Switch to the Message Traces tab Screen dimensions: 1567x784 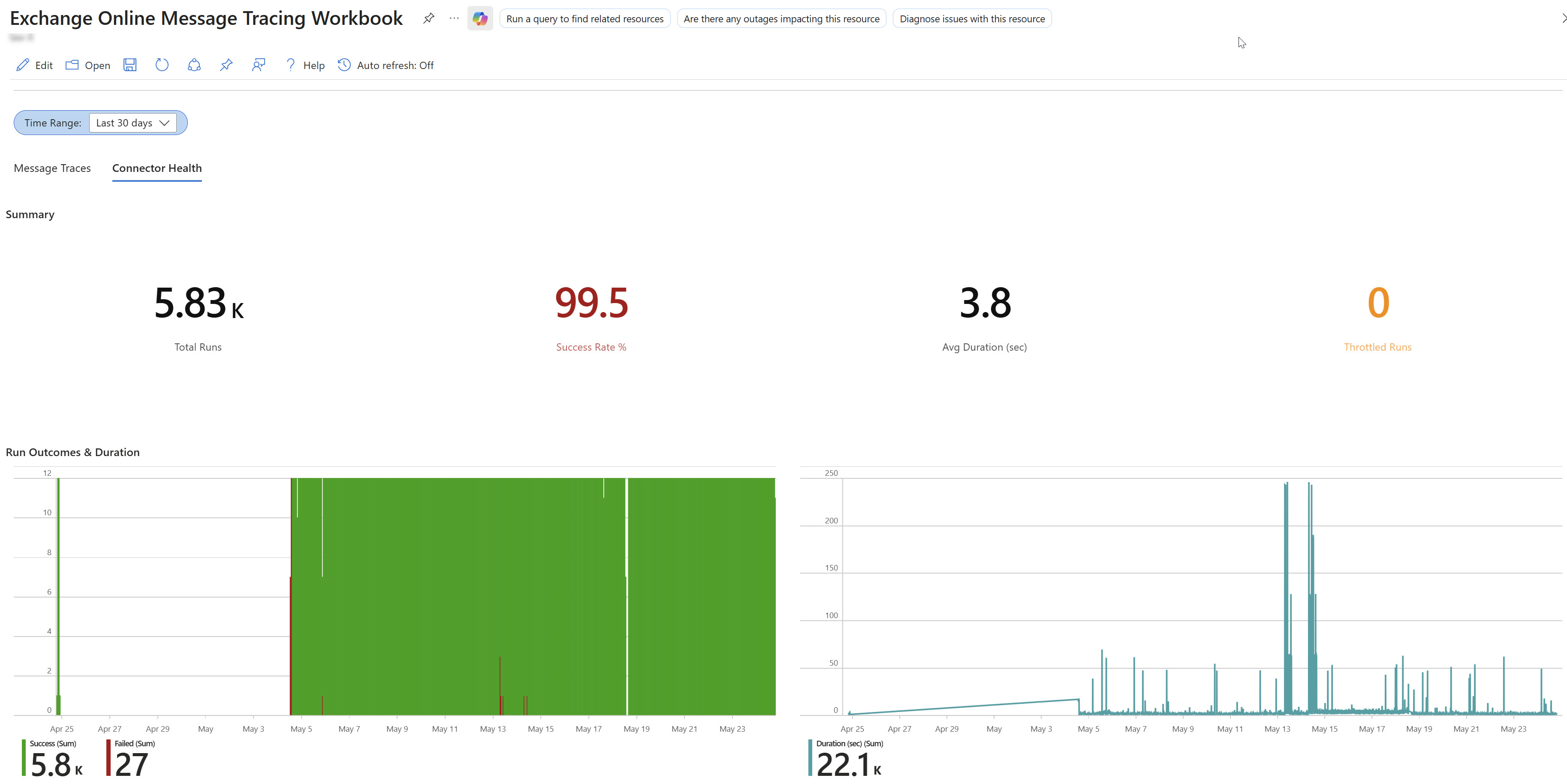(x=52, y=168)
